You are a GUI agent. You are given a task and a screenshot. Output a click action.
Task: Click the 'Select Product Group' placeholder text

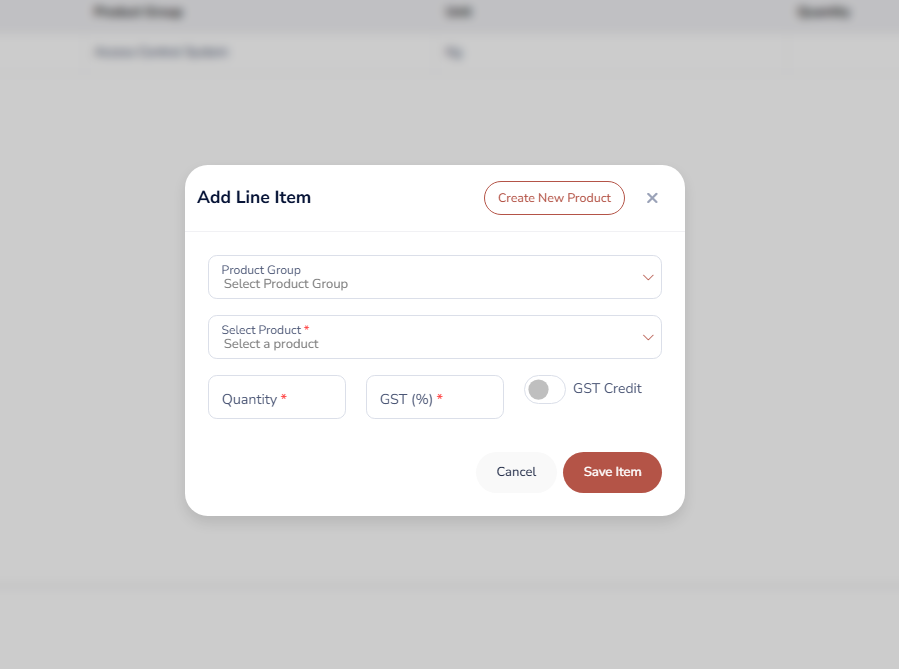click(286, 284)
